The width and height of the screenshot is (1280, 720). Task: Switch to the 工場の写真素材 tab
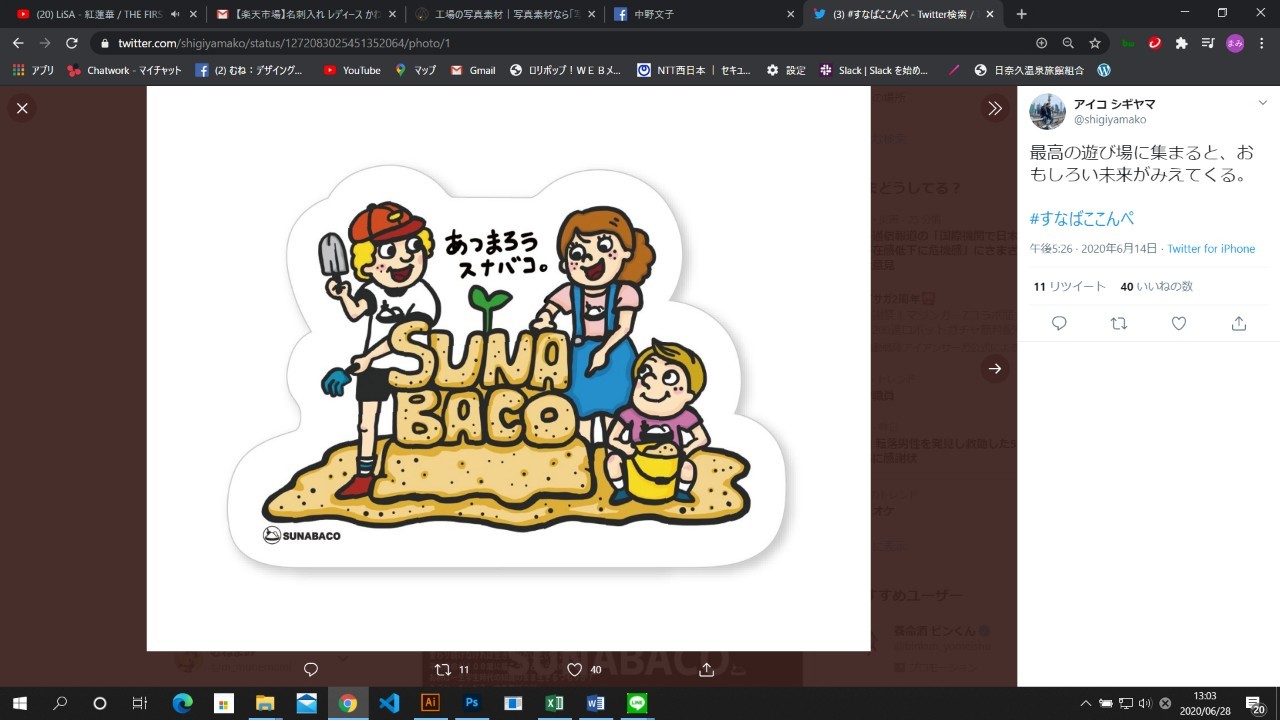pos(504,14)
